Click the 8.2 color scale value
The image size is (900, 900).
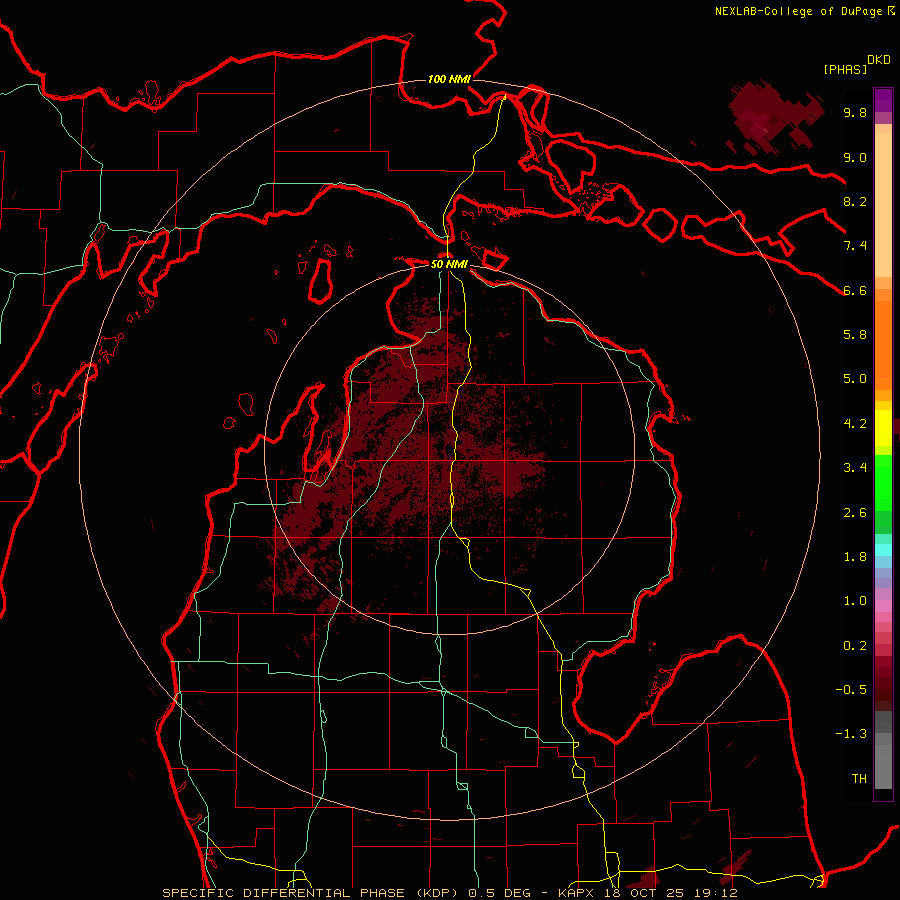(855, 202)
